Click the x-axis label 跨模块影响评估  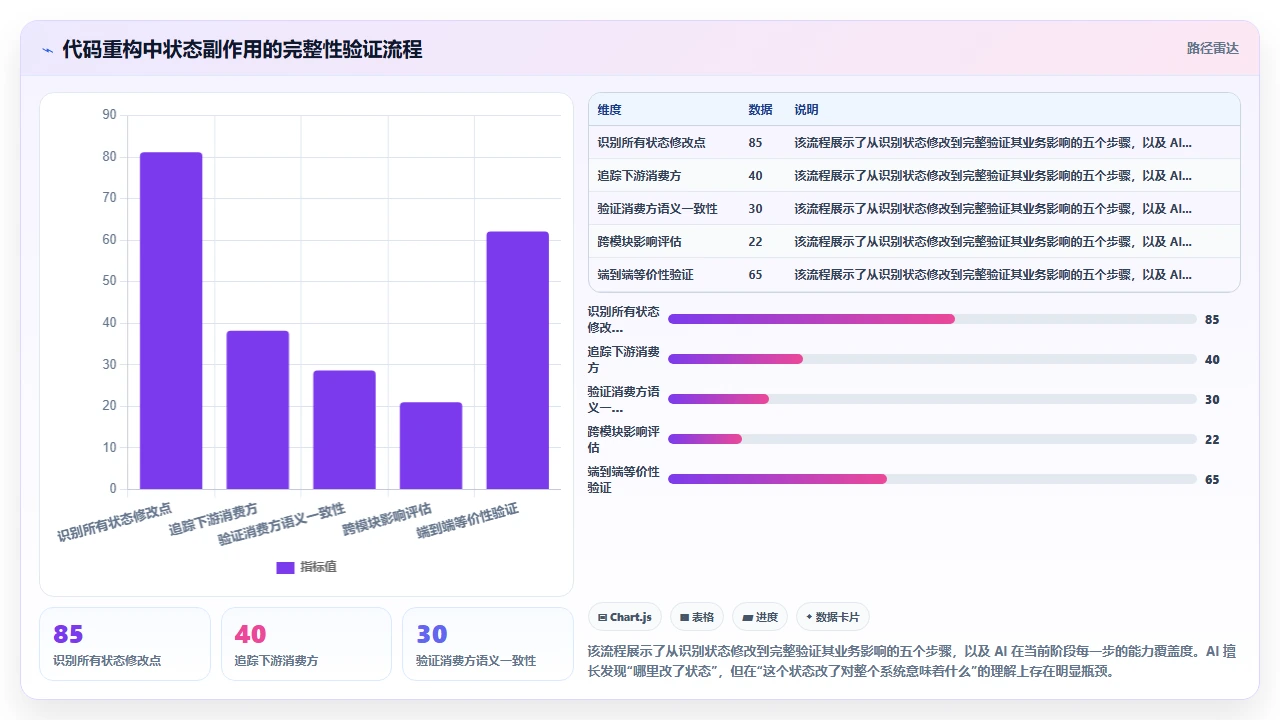(386, 518)
